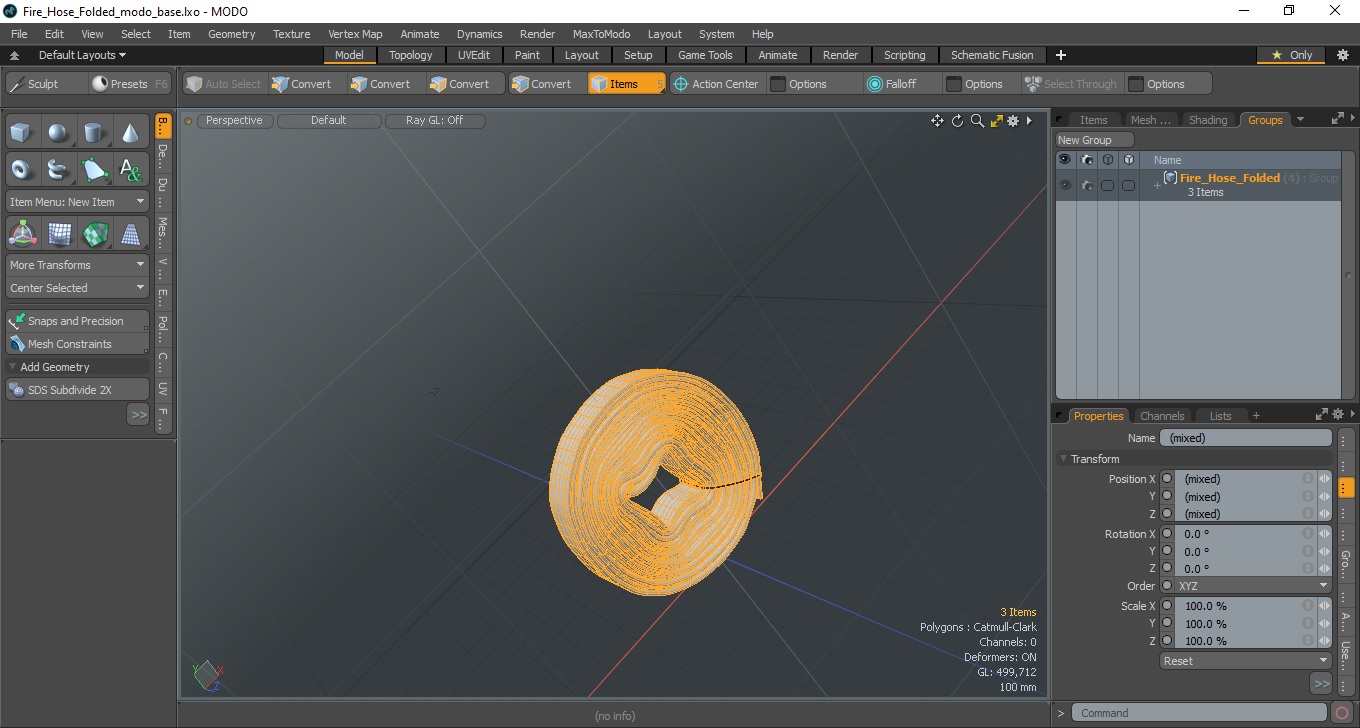Open the Texture menu

[x=291, y=34]
